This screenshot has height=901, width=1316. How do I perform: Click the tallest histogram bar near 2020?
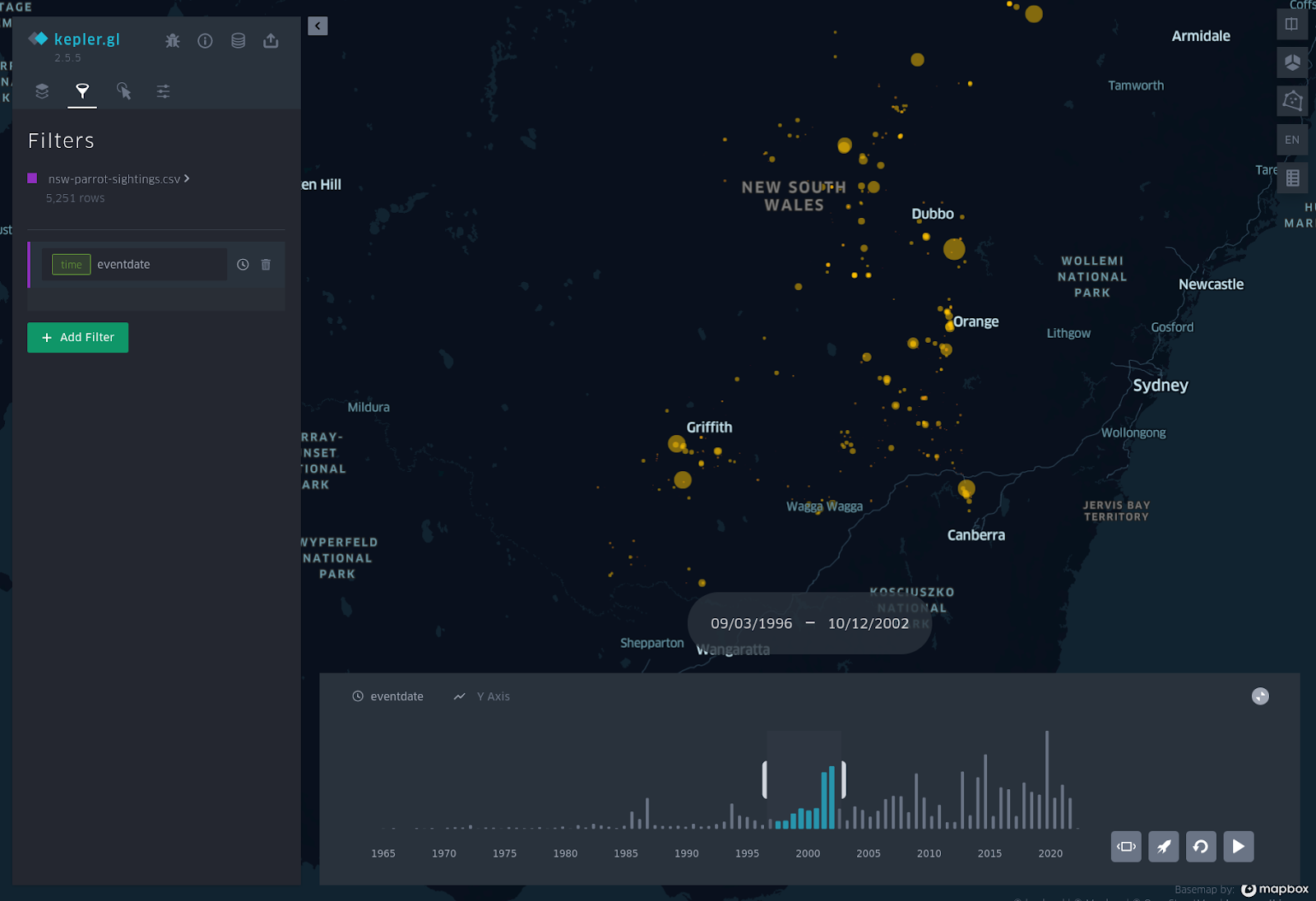(x=1047, y=779)
